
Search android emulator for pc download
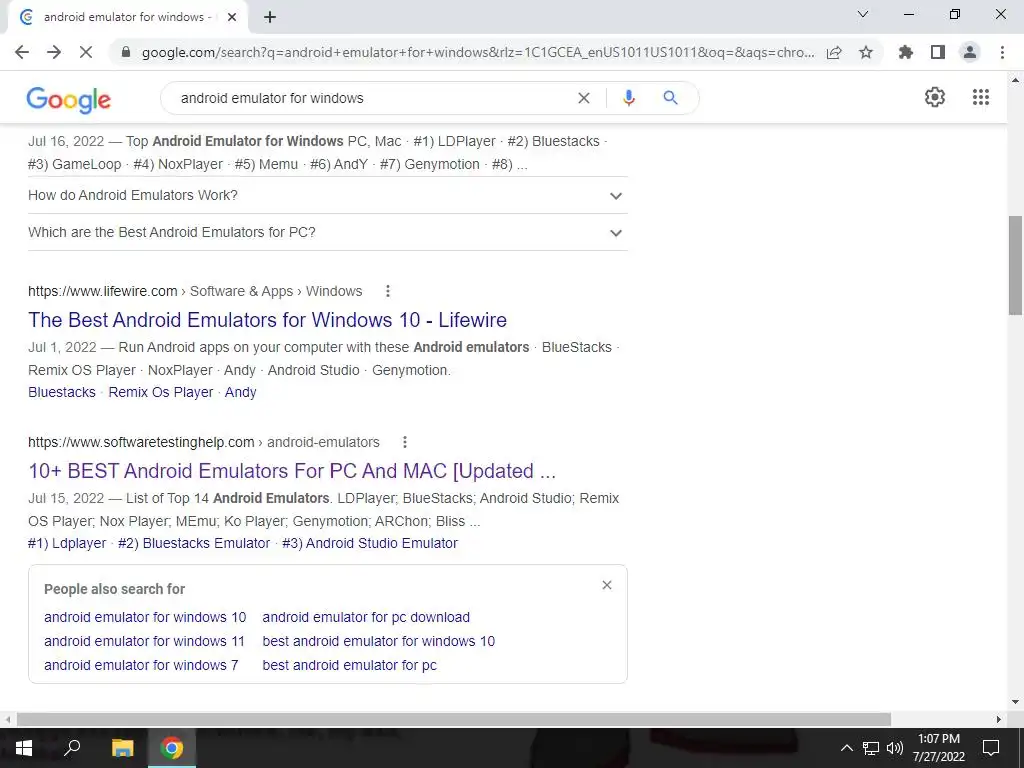click(366, 617)
